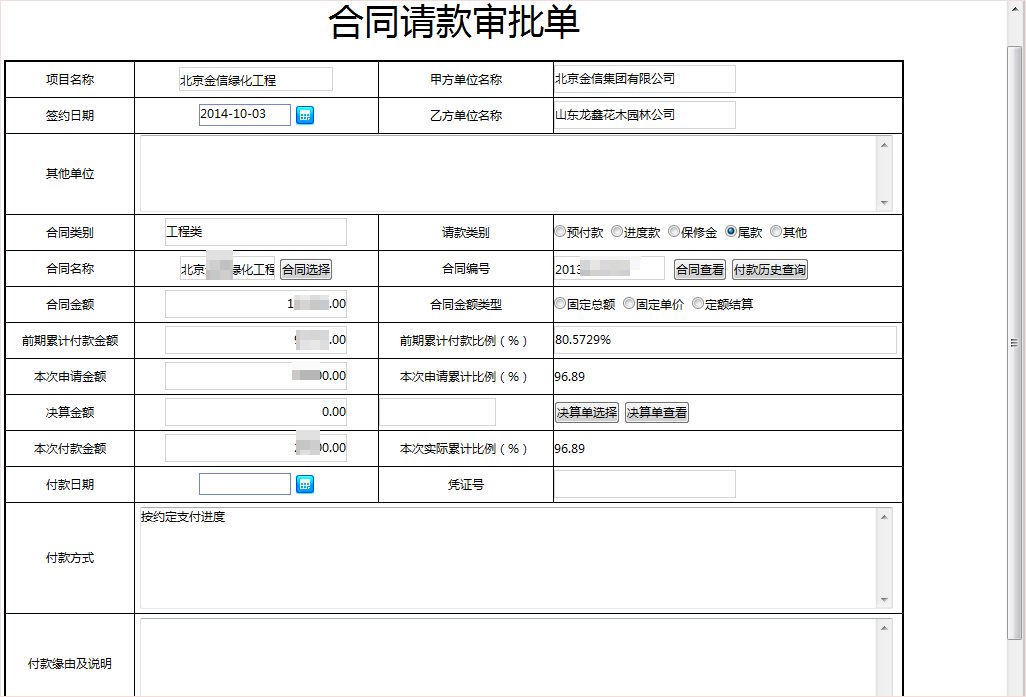Image resolution: width=1026 pixels, height=697 pixels.
Task: Open the calendar picker for 付款日期
Action: pos(305,485)
